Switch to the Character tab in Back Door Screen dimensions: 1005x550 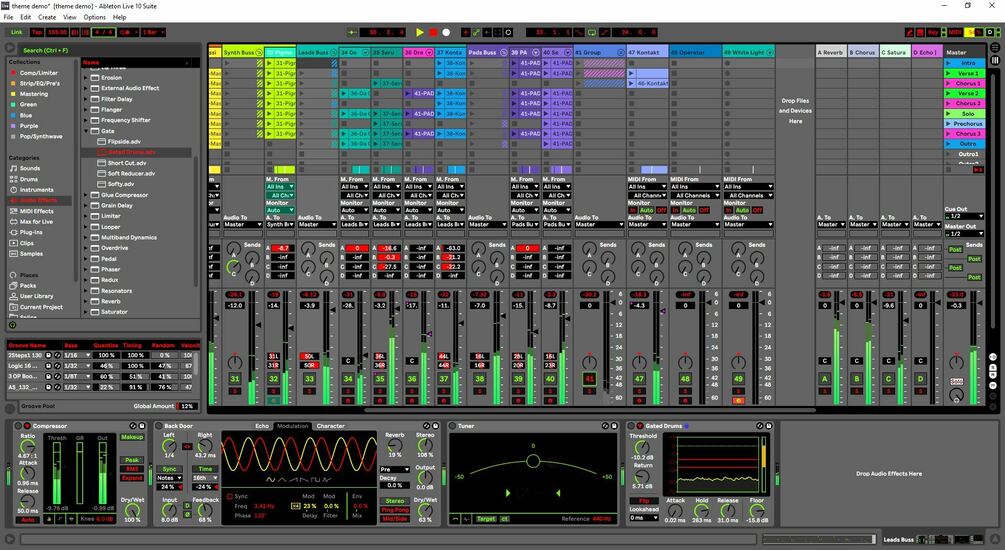[331, 426]
